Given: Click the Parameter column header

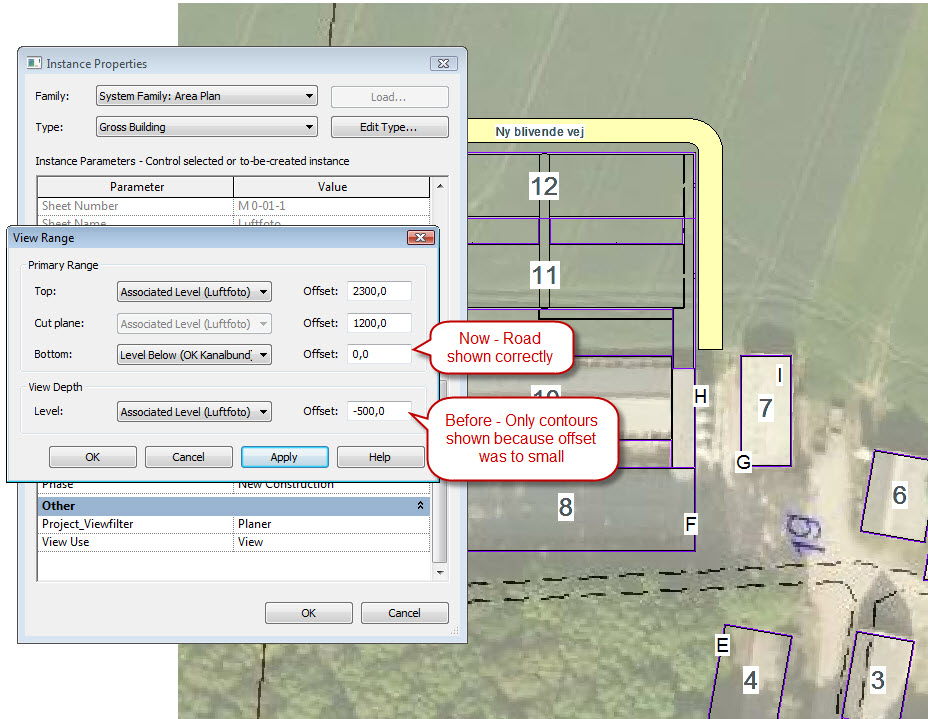Looking at the screenshot, I should click(136, 187).
